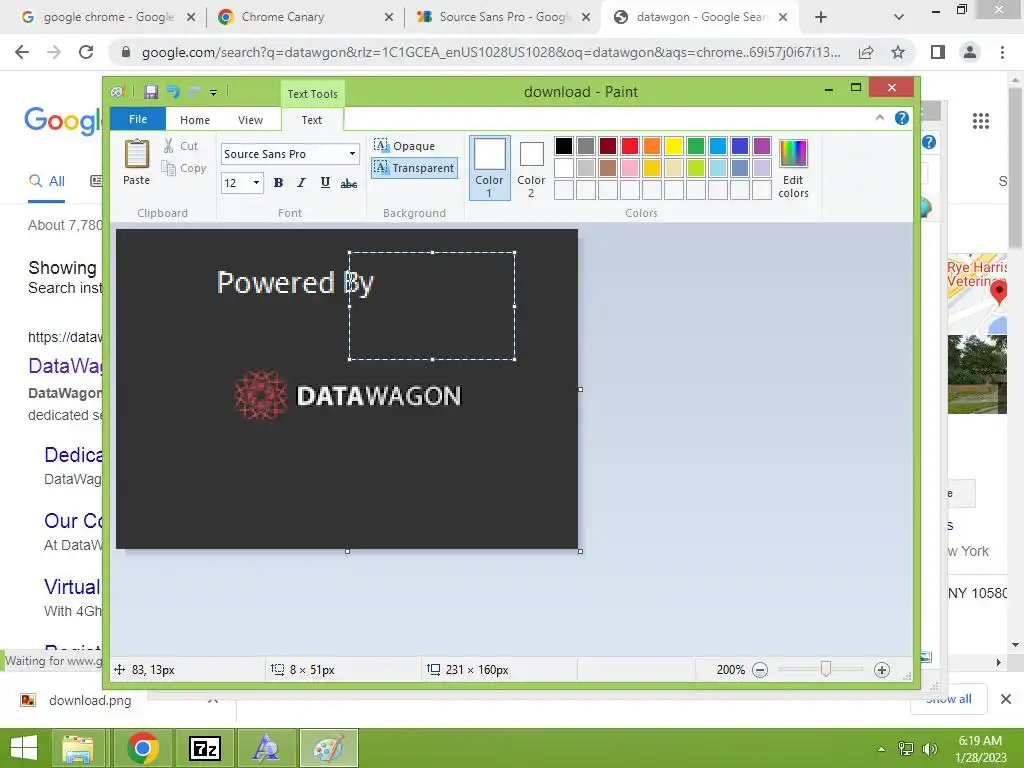This screenshot has height=768, width=1024.
Task: Pick the green color swatch
Action: pos(696,146)
